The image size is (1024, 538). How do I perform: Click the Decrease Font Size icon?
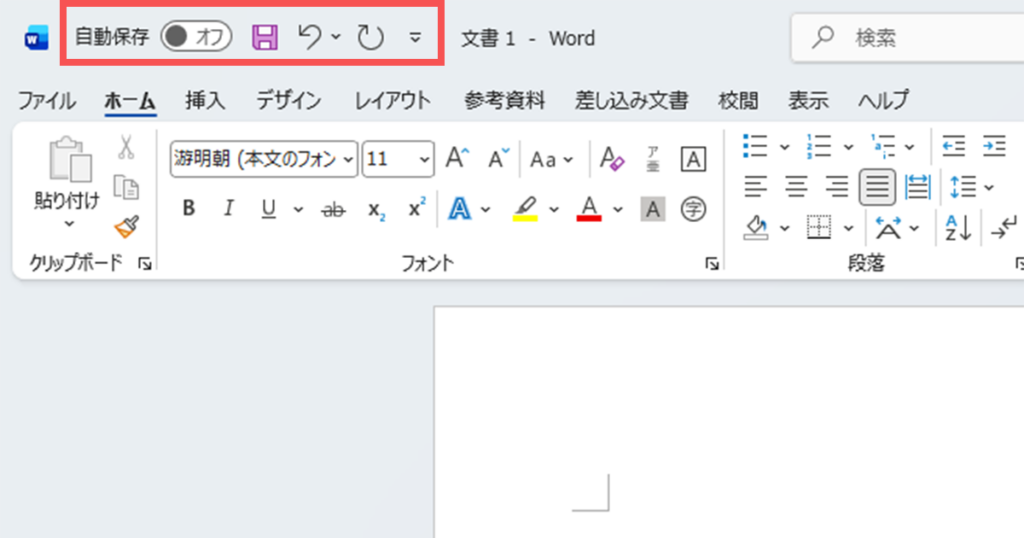498,159
